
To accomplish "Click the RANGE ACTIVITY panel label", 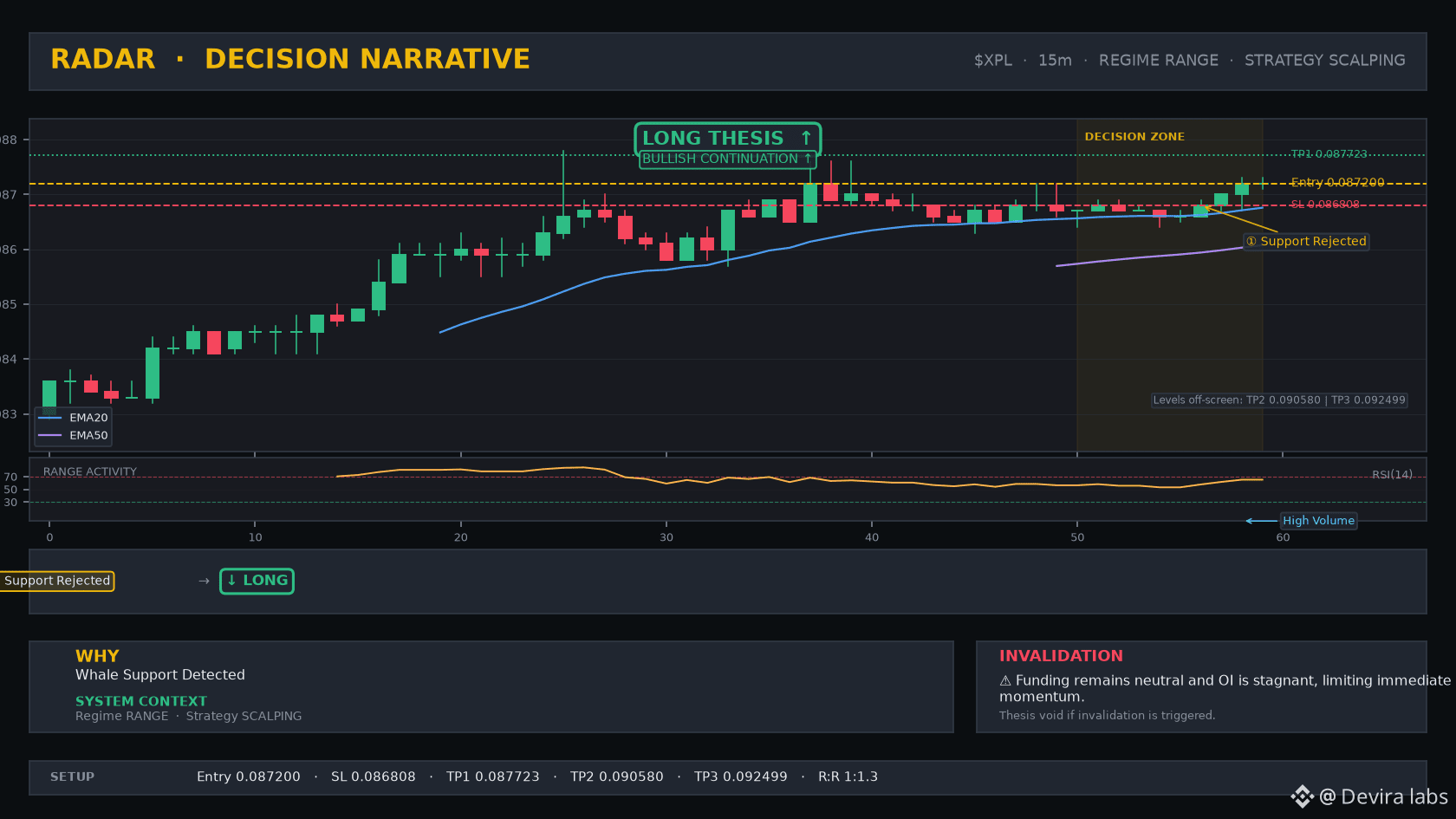I will tap(90, 472).
